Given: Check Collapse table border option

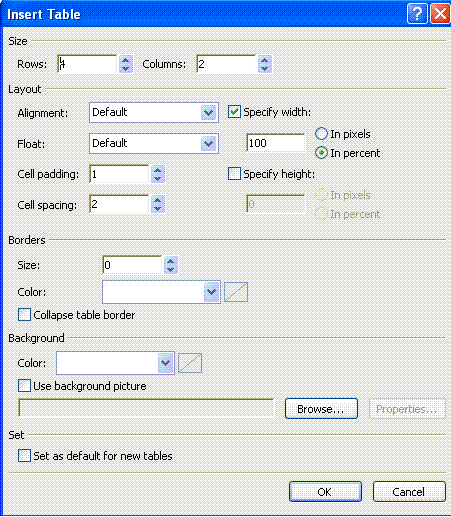Looking at the screenshot, I should [24, 315].
